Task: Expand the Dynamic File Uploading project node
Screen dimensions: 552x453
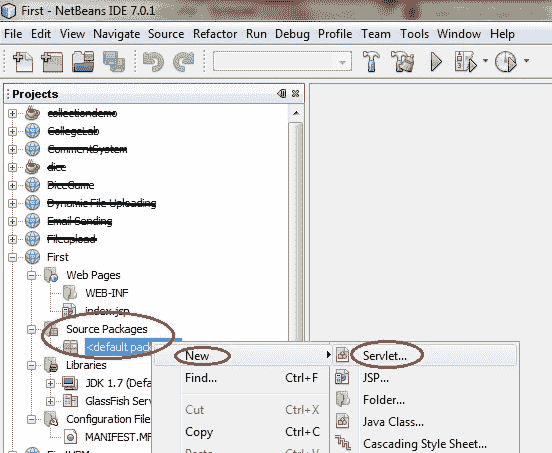Action: pos(12,203)
